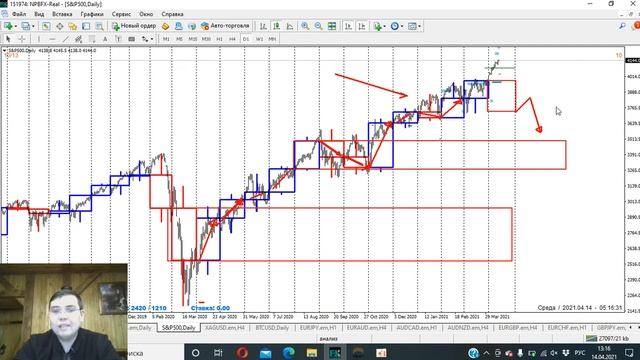Expand the Periods dropdown arrow

[x=402, y=27]
